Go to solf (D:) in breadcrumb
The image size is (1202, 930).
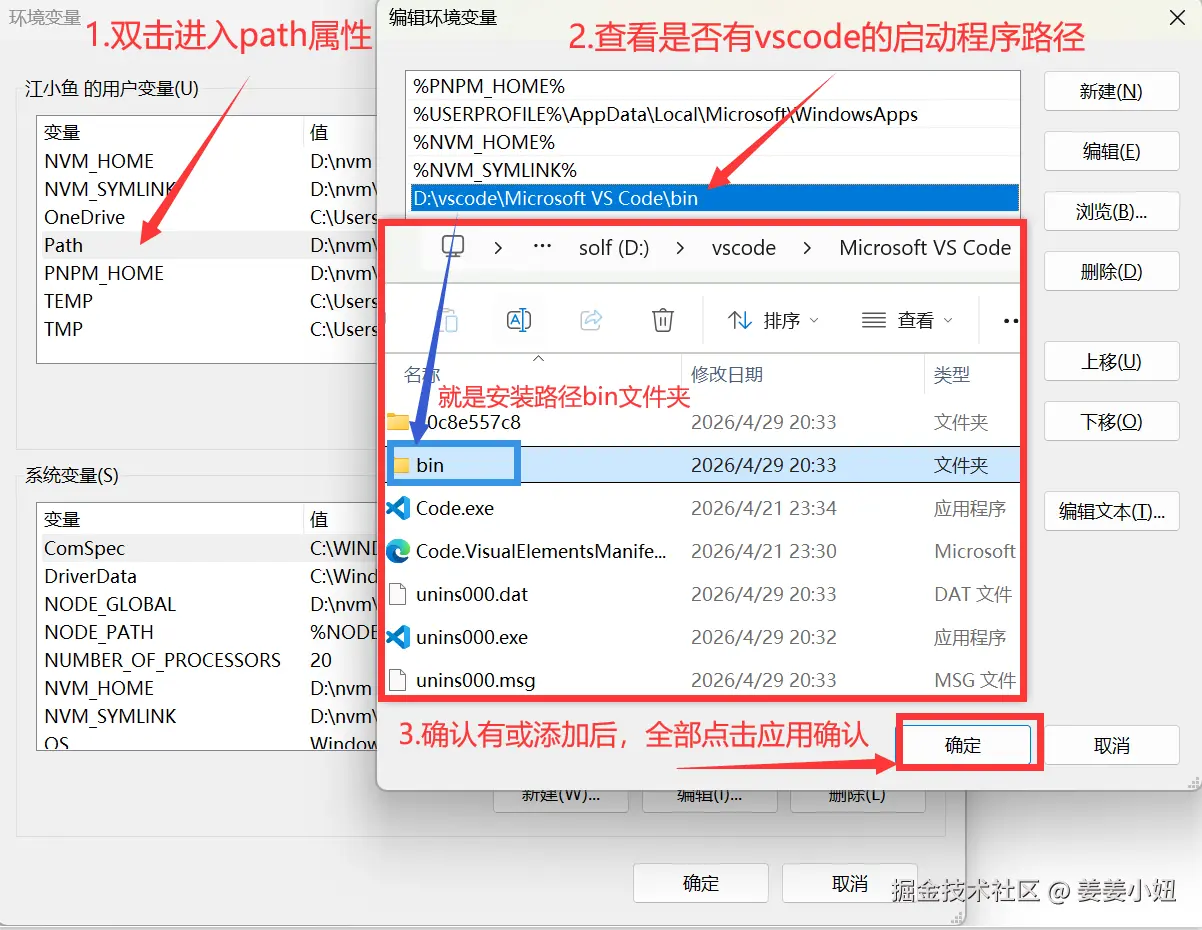tap(614, 248)
